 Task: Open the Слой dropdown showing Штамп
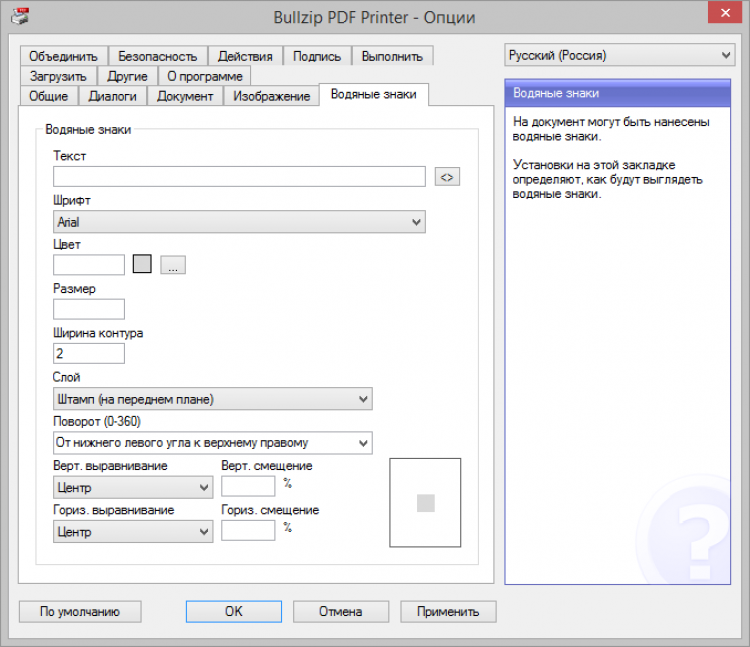212,399
